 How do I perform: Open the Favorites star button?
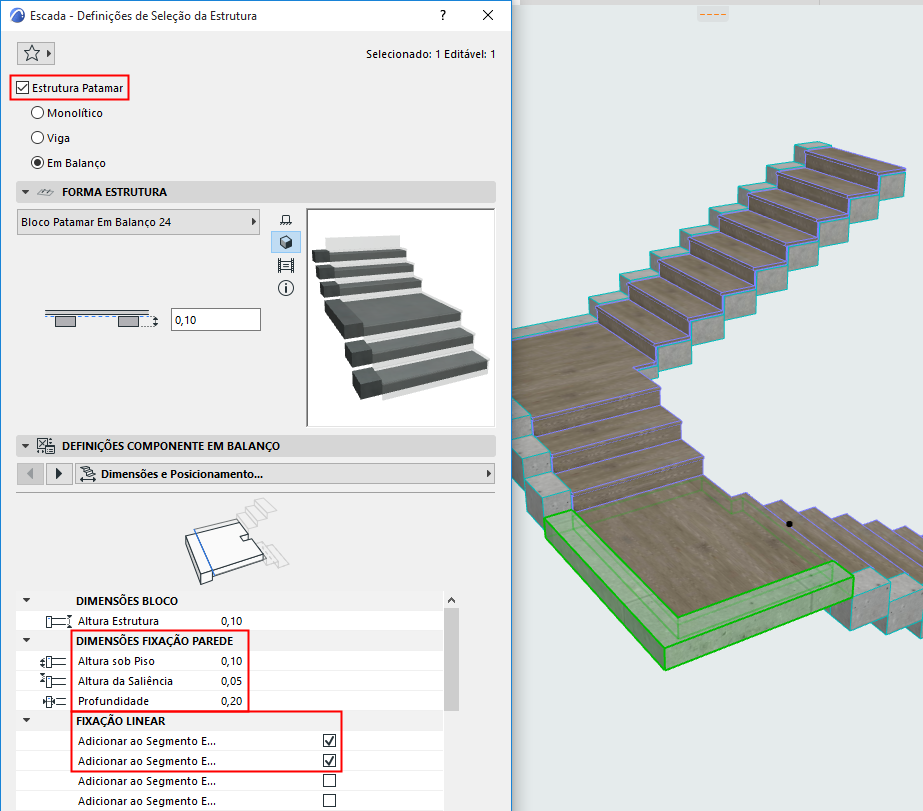[x=35, y=53]
